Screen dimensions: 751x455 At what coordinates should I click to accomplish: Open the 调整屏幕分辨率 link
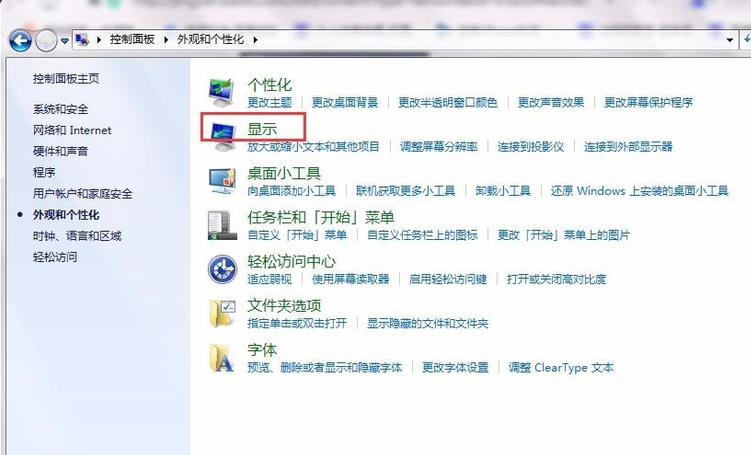tap(439, 146)
